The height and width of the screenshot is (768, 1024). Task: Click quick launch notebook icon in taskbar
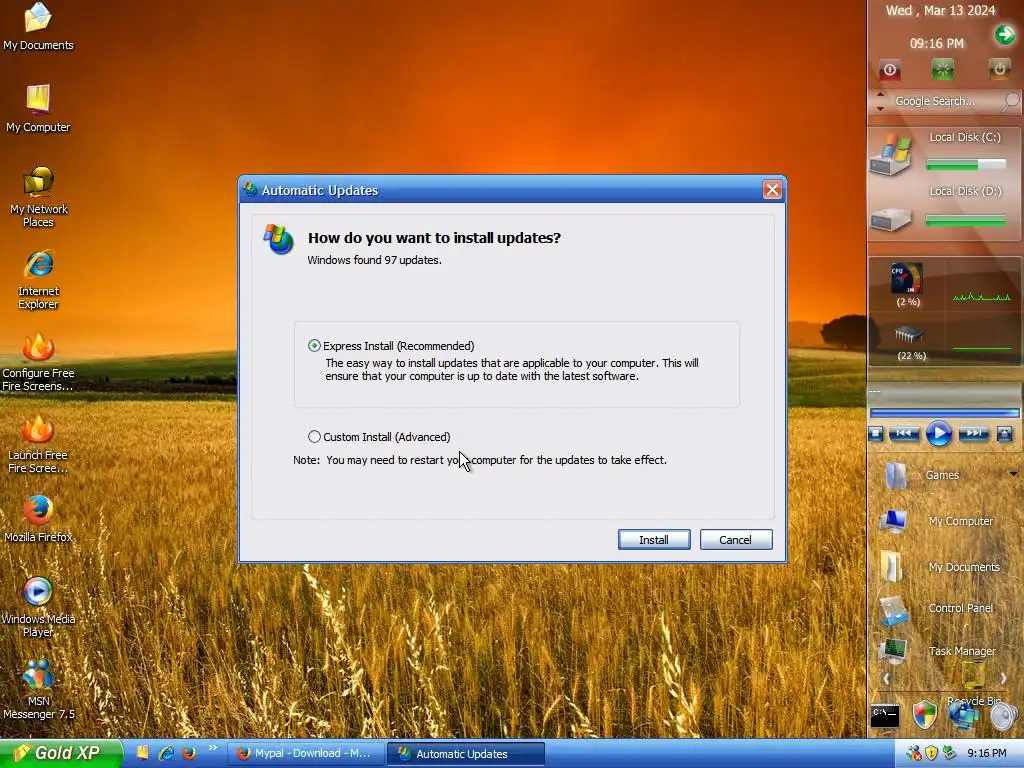pyautogui.click(x=142, y=753)
